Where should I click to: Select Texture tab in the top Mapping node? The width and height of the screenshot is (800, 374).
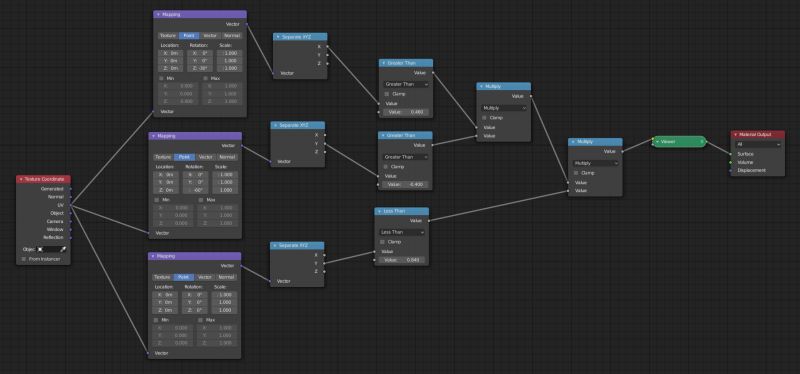(168, 36)
